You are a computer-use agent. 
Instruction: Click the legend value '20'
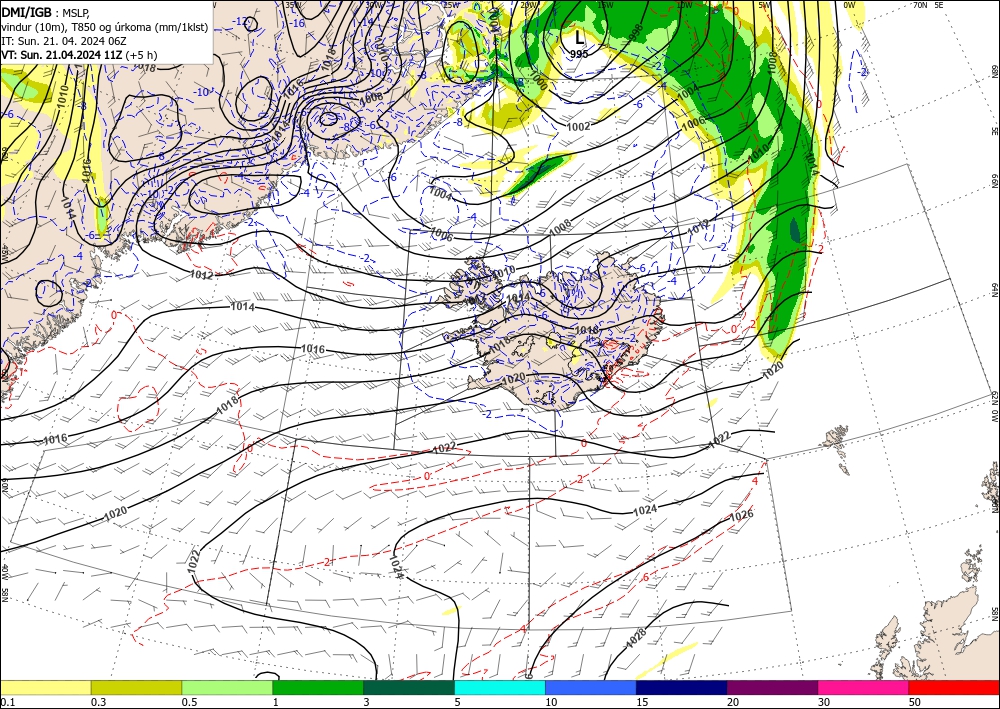coord(733,702)
